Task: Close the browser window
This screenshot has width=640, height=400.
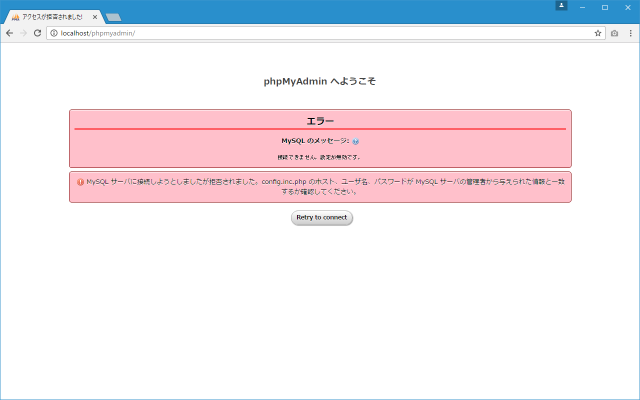Action: click(628, 7)
